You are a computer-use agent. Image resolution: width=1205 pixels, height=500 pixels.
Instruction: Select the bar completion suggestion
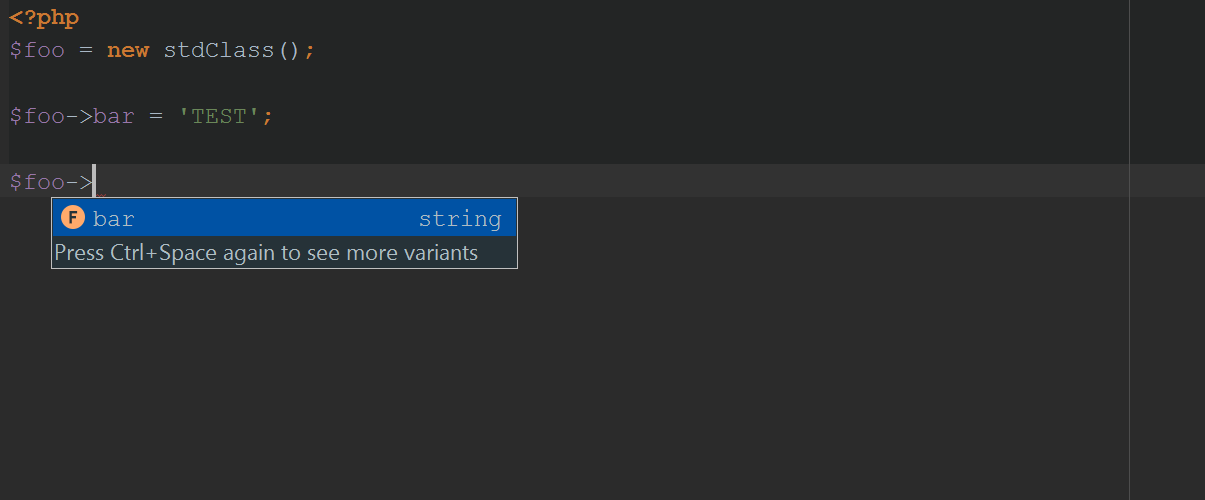coord(284,218)
